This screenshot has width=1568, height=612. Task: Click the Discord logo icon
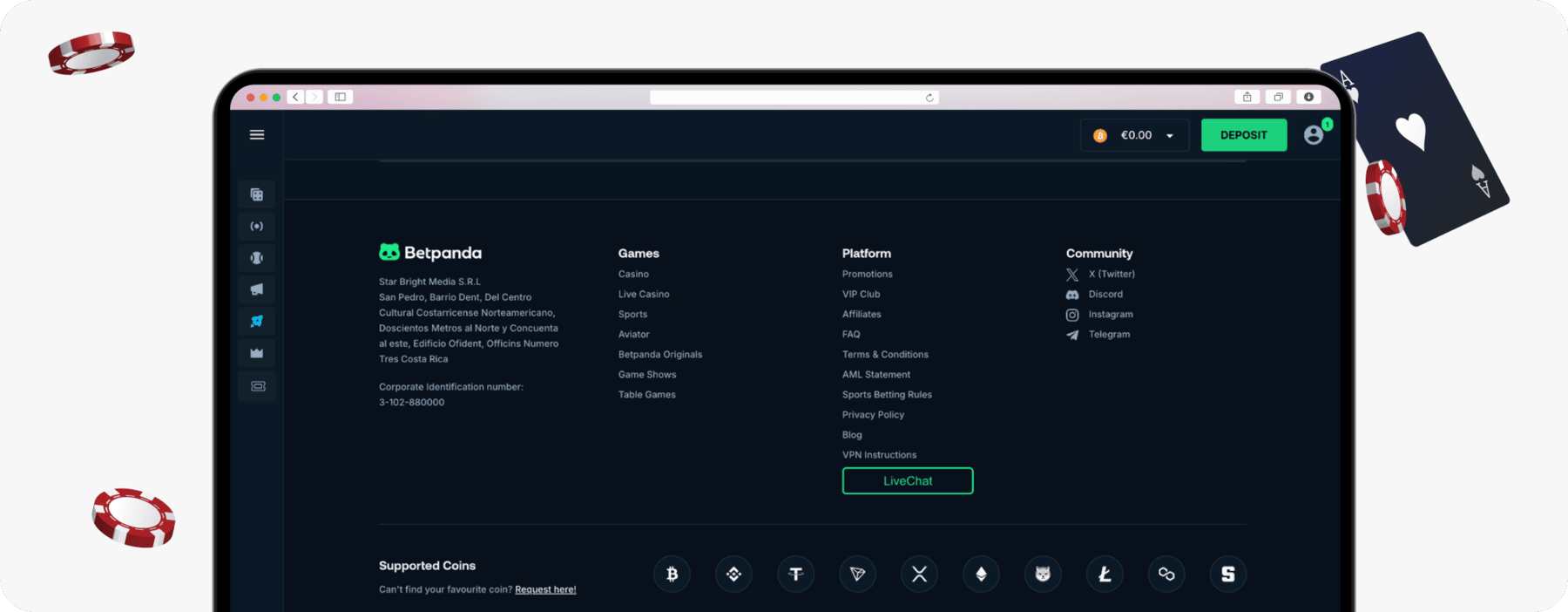(x=1072, y=295)
